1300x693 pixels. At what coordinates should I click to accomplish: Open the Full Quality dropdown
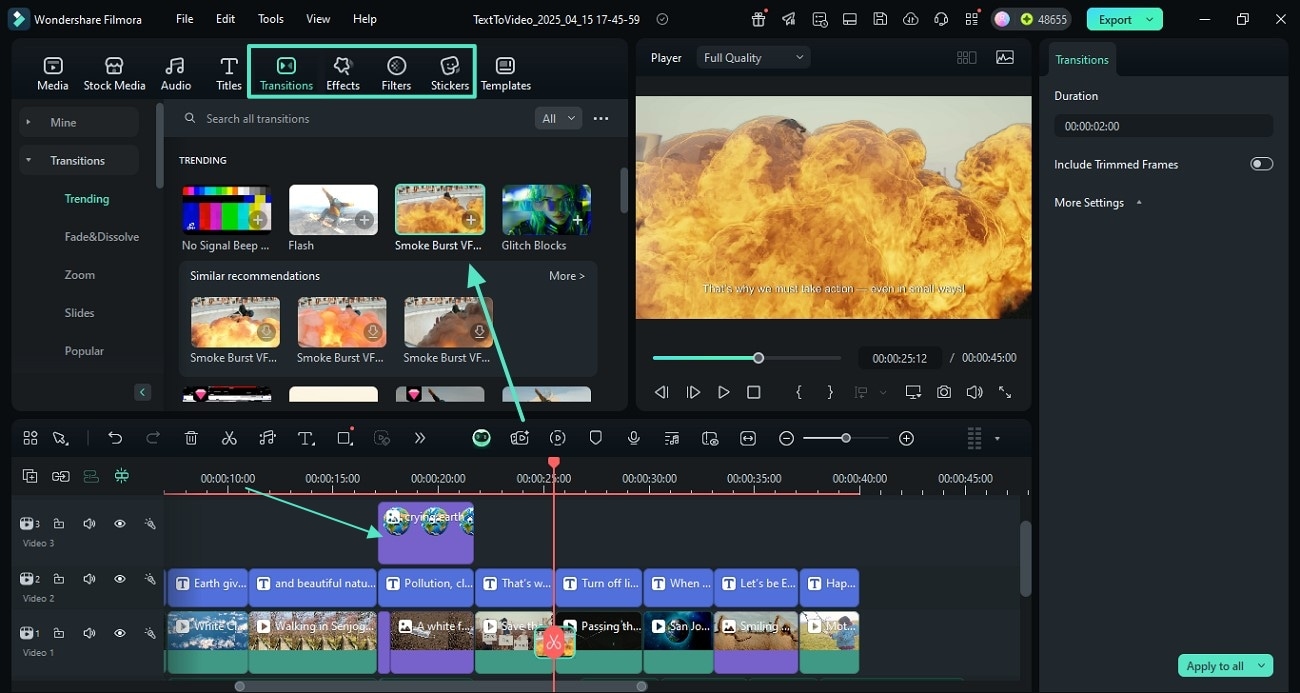pyautogui.click(x=753, y=58)
